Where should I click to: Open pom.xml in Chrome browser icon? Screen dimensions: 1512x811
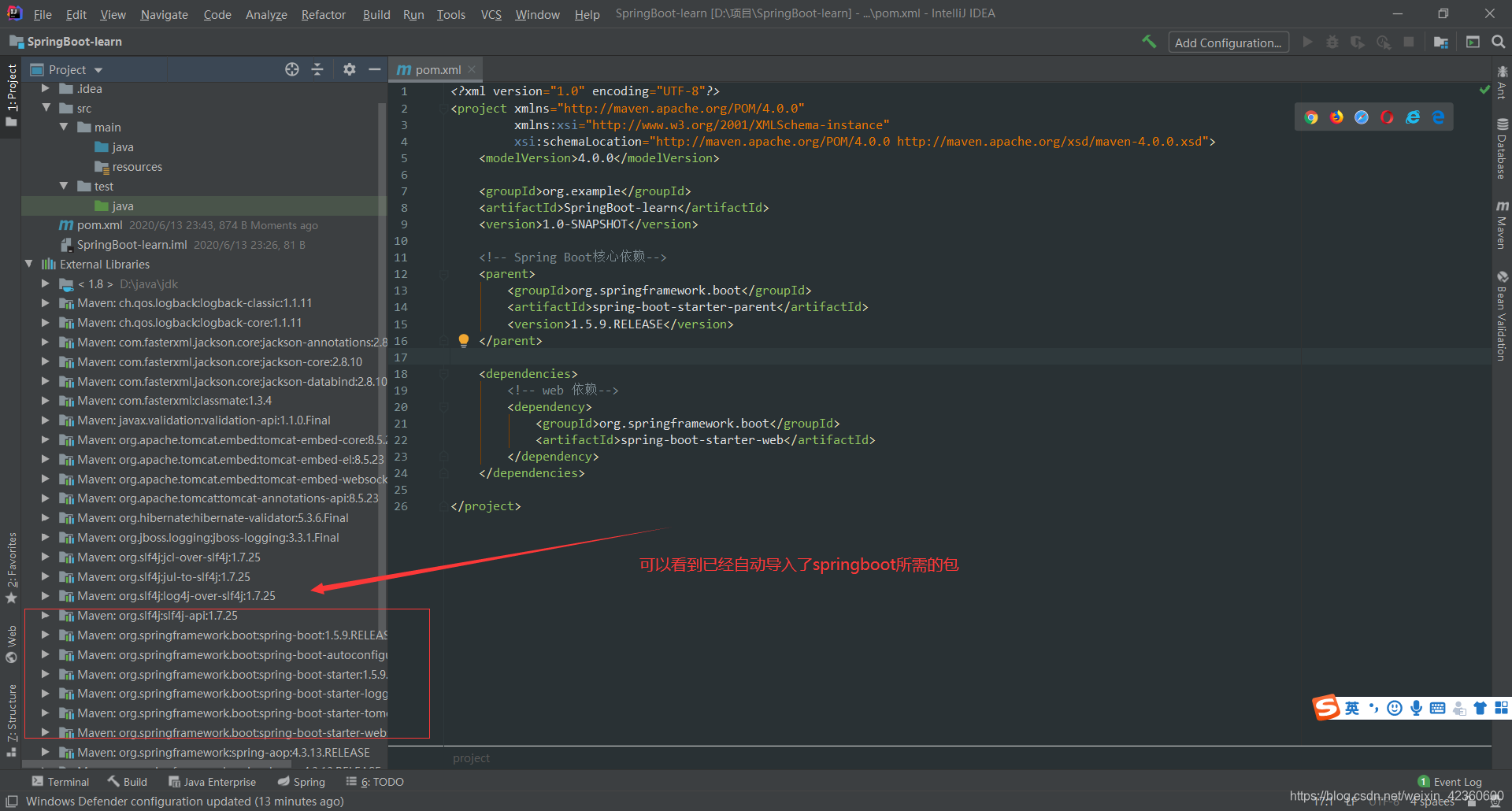tap(1311, 117)
